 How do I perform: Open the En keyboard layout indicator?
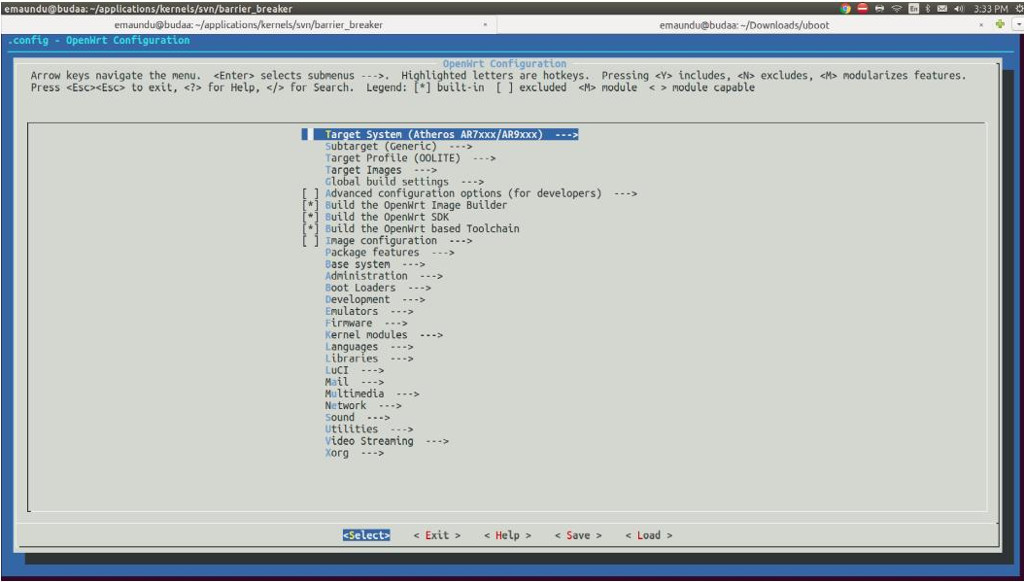[914, 8]
